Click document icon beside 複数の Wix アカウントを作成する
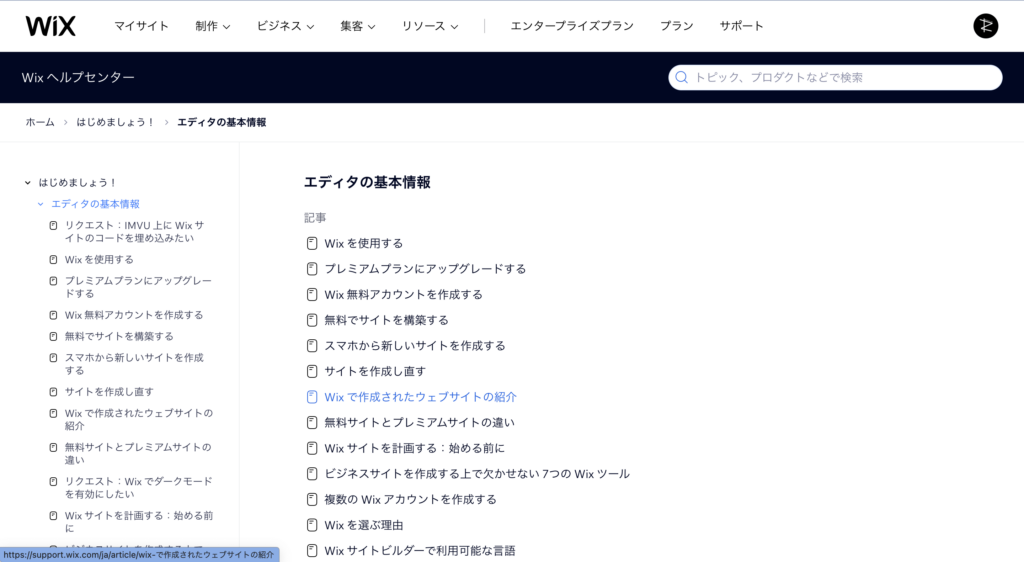 click(x=312, y=499)
